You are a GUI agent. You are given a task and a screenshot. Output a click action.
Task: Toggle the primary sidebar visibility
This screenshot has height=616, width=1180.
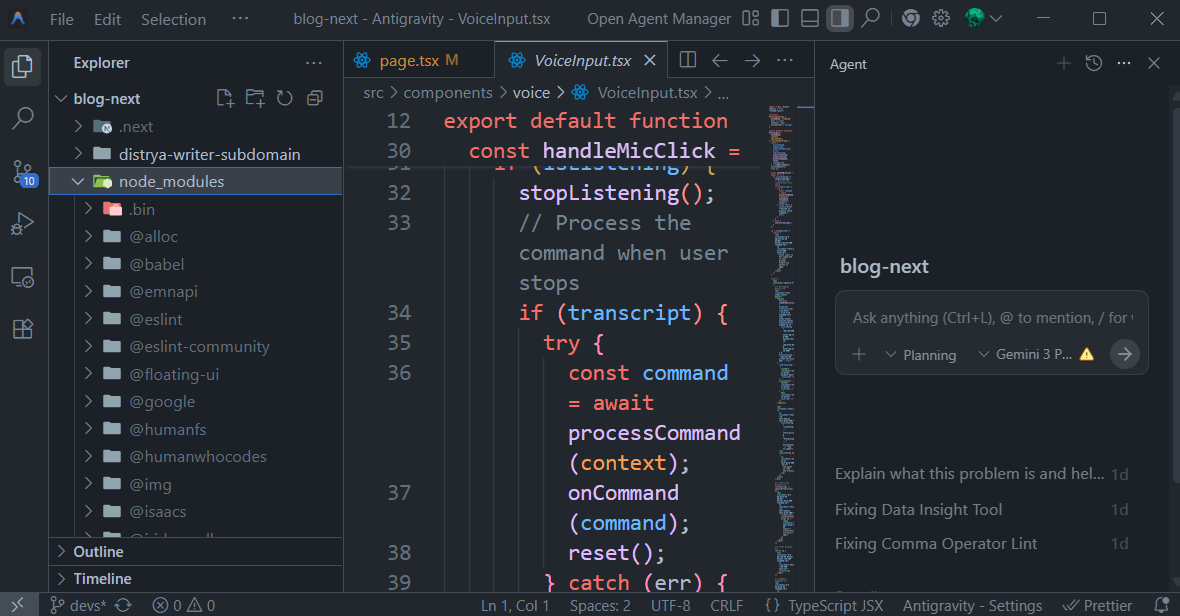(x=780, y=19)
